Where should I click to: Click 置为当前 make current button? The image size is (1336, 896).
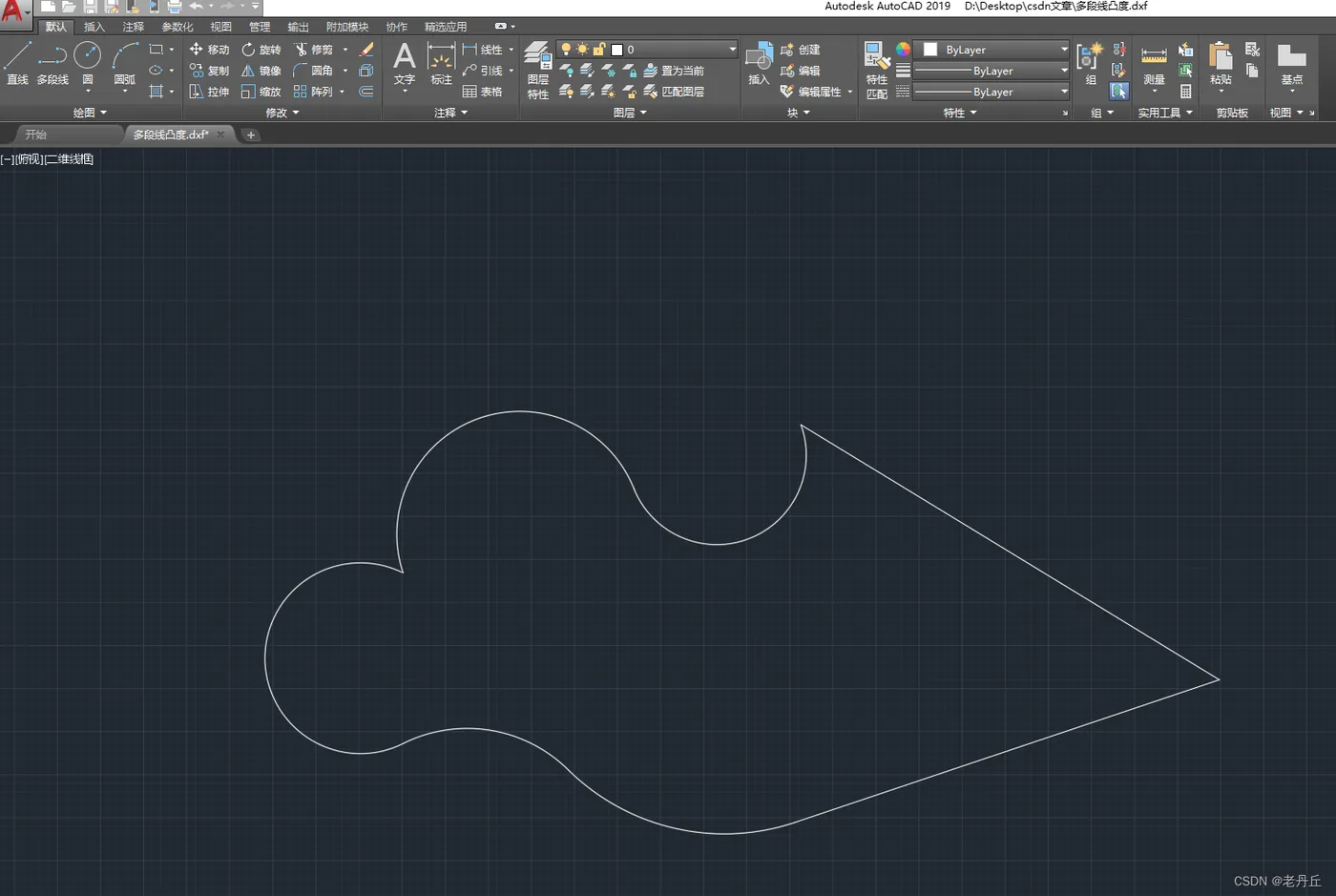coord(674,71)
